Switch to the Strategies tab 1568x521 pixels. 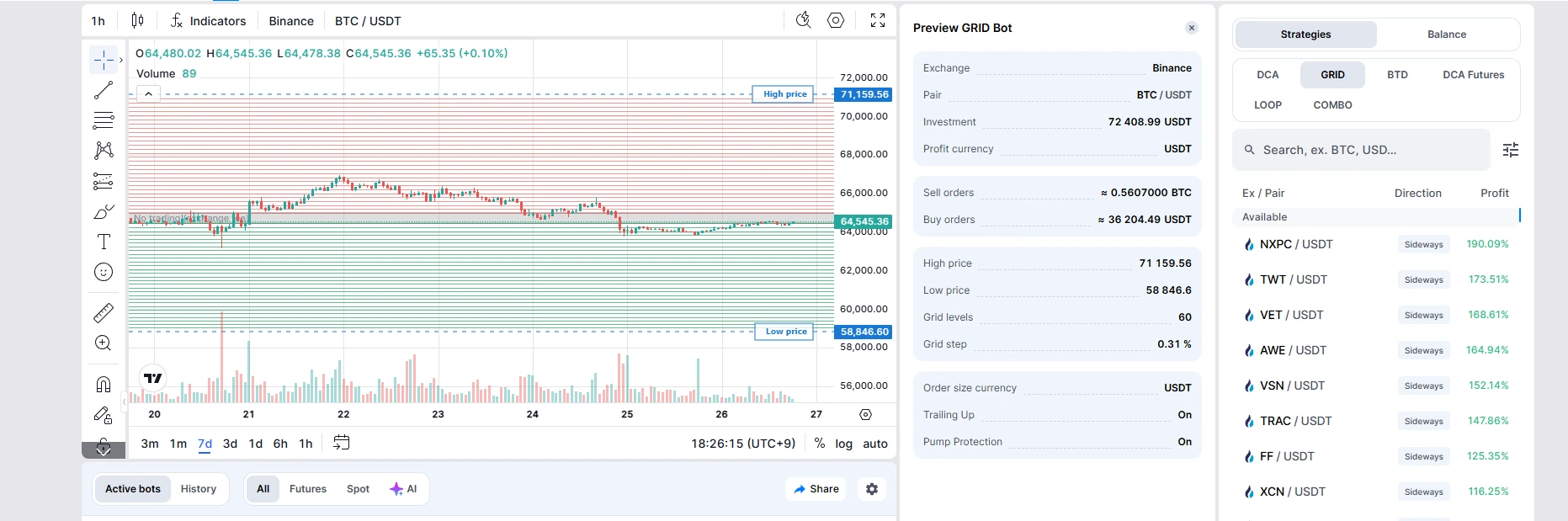coord(1306,35)
